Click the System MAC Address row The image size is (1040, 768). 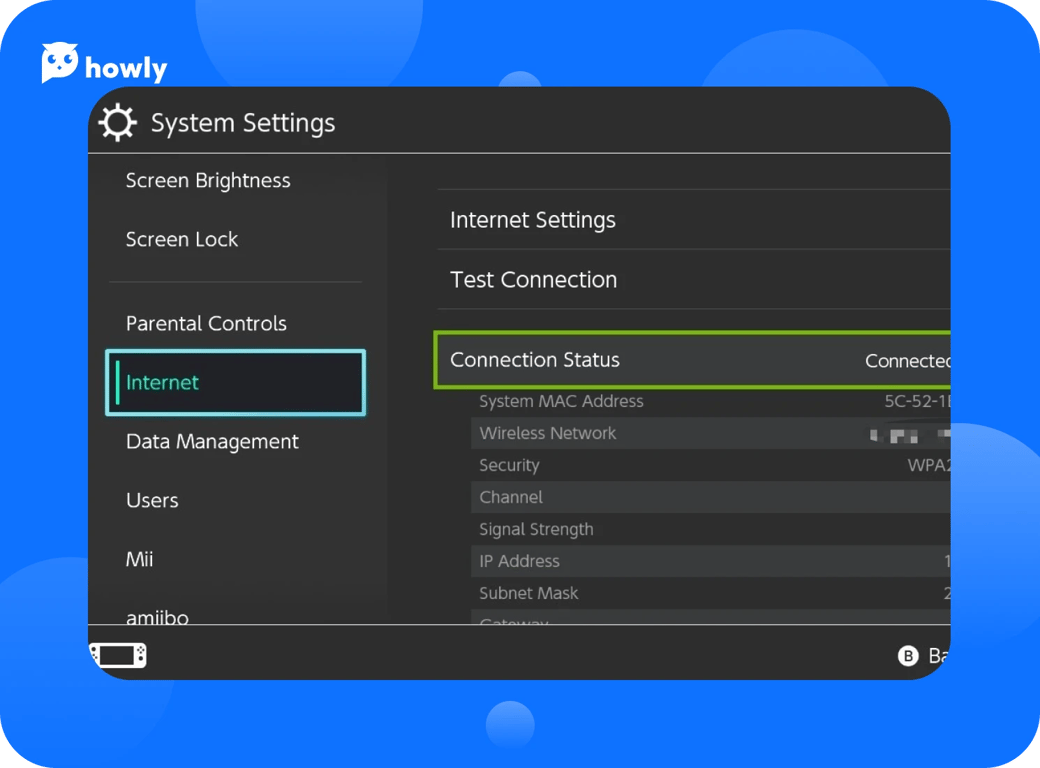point(708,402)
